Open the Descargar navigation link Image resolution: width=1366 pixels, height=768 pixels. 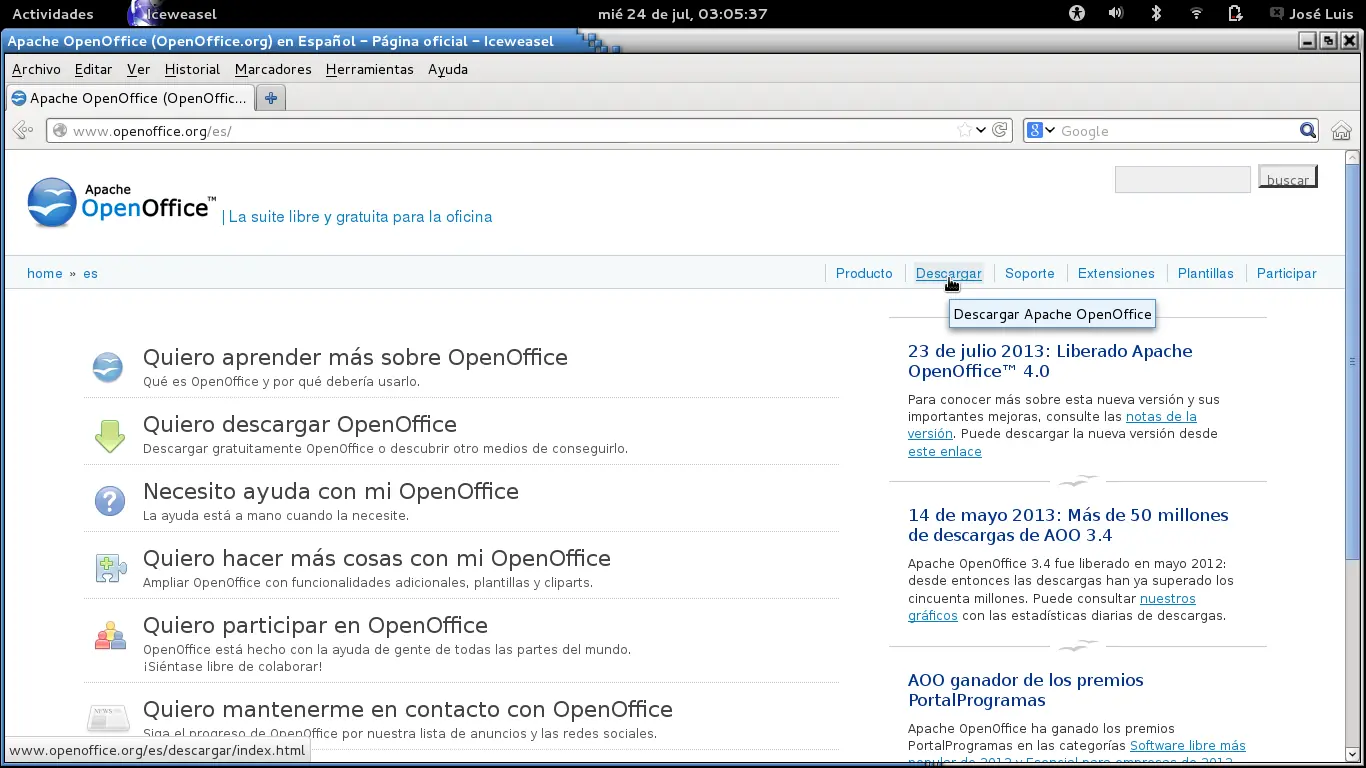[x=949, y=273]
